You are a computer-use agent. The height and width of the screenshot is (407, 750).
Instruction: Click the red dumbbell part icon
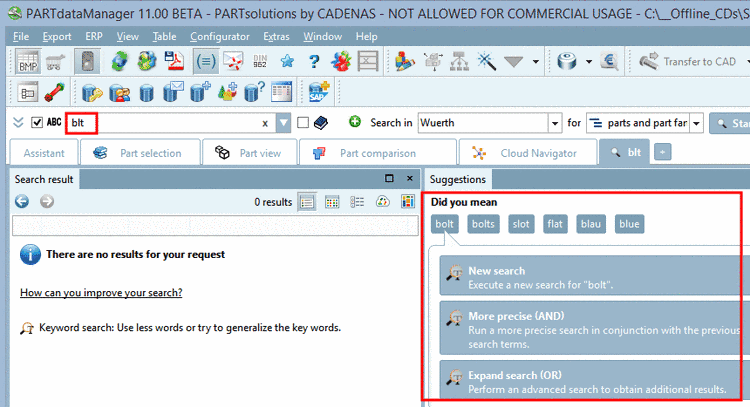coord(55,92)
